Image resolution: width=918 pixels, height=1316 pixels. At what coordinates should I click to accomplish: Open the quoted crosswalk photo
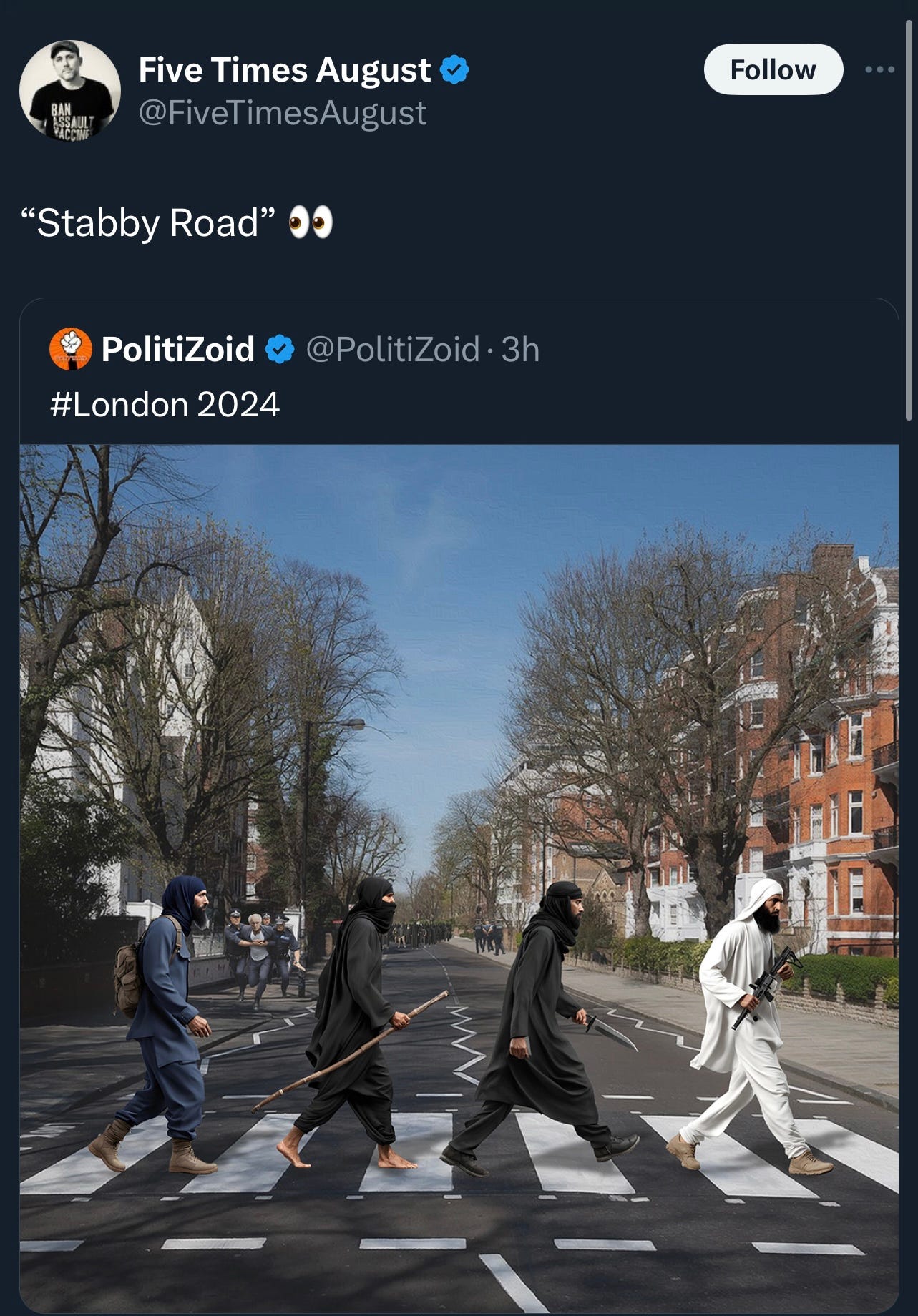coord(459,878)
